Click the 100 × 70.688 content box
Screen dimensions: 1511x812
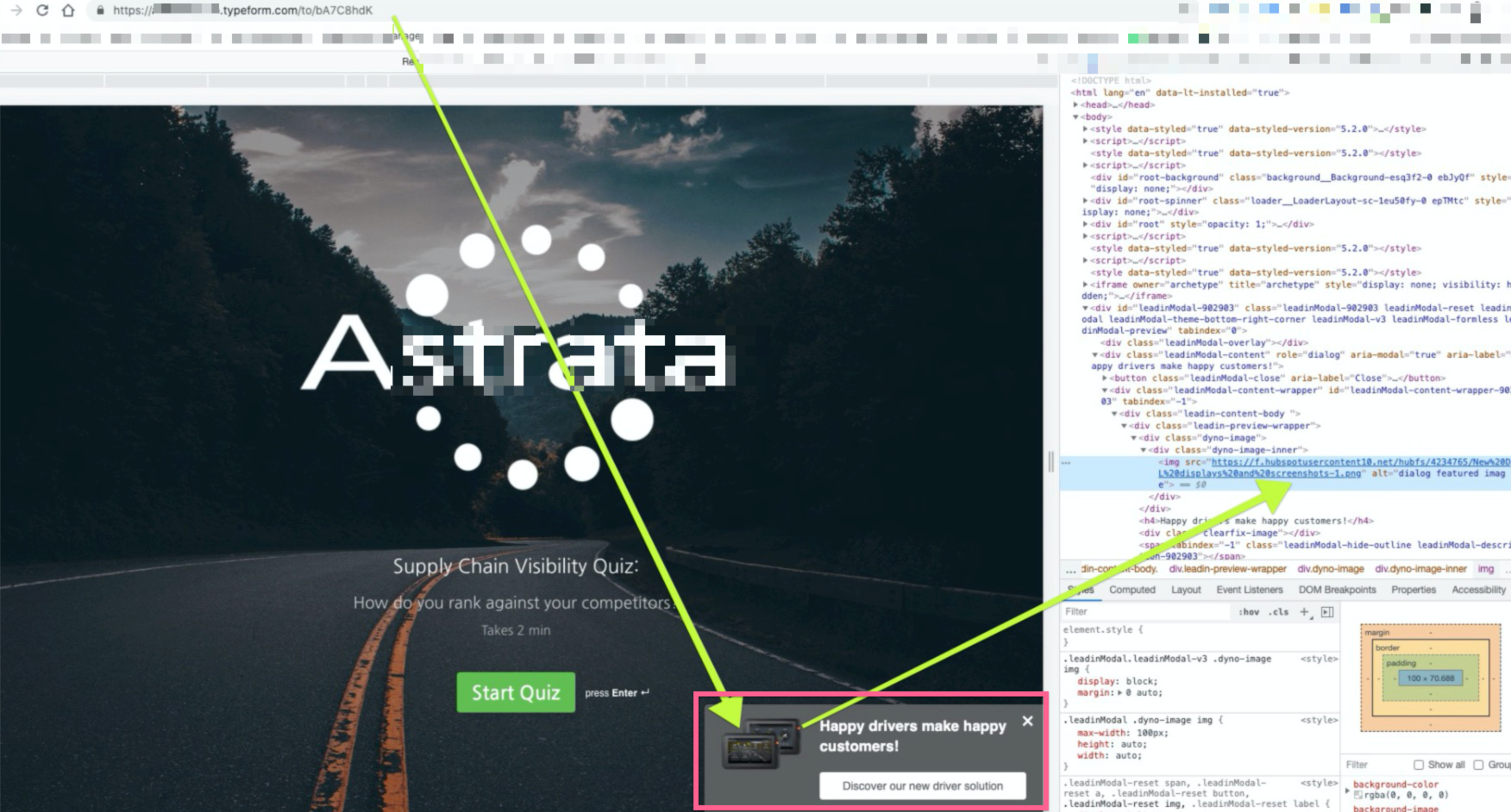[1430, 678]
